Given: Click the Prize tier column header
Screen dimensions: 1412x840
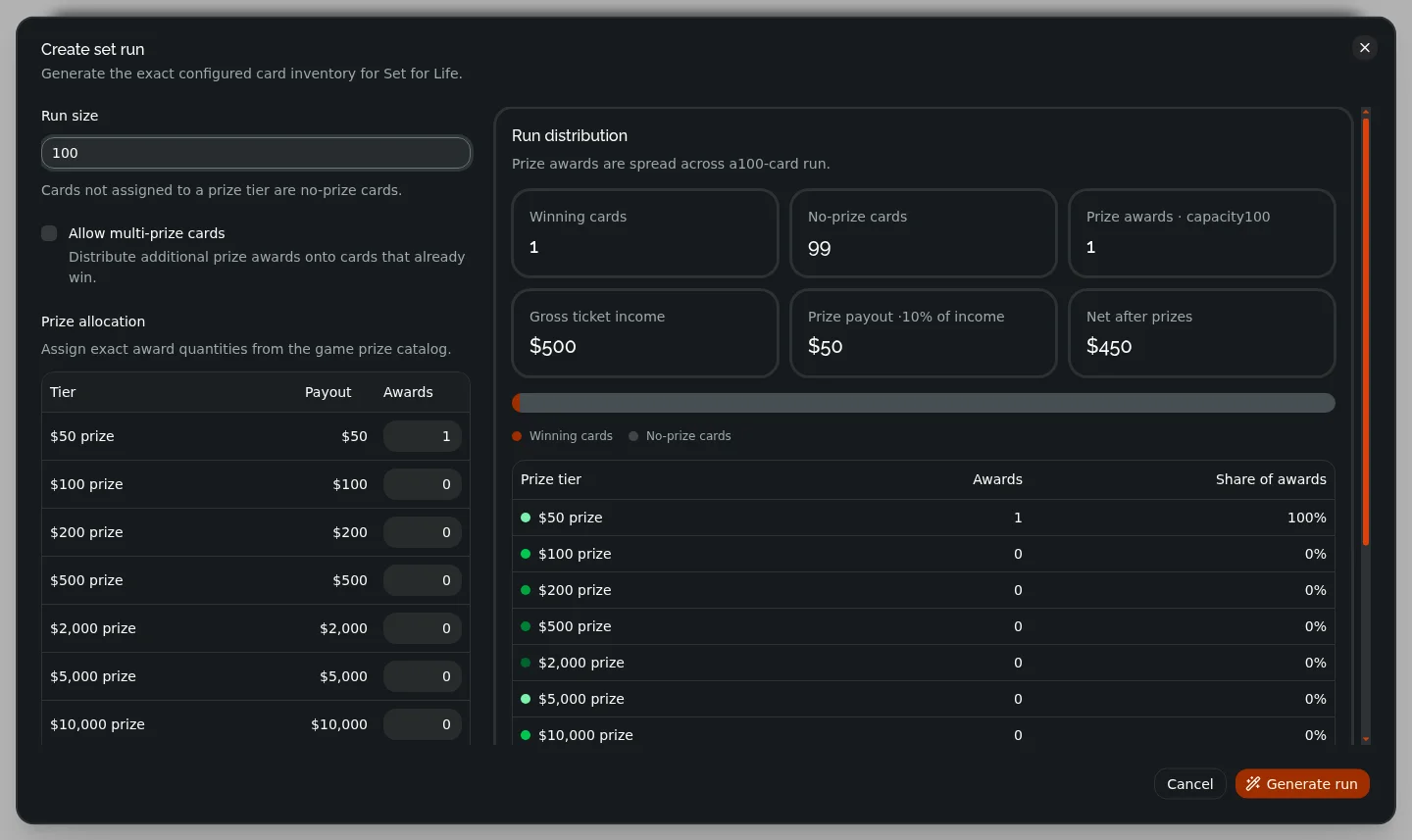Looking at the screenshot, I should click(x=551, y=479).
